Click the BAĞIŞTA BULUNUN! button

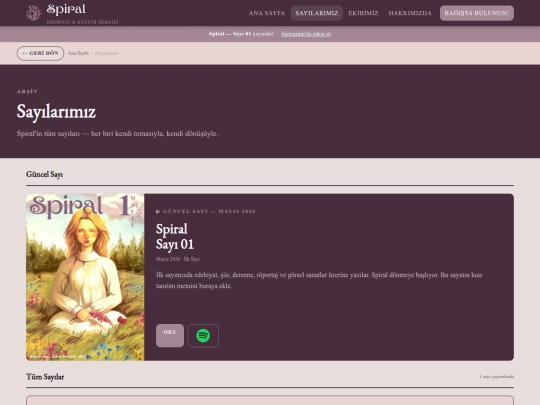click(x=477, y=13)
